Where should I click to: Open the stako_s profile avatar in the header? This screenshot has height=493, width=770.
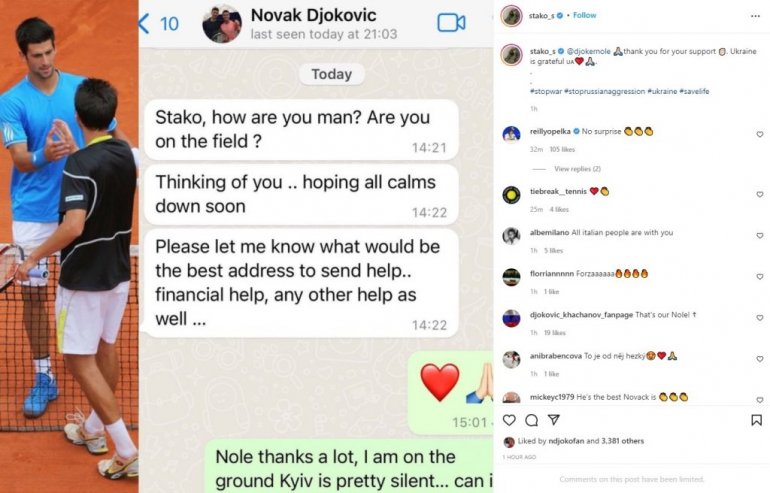[x=511, y=16]
